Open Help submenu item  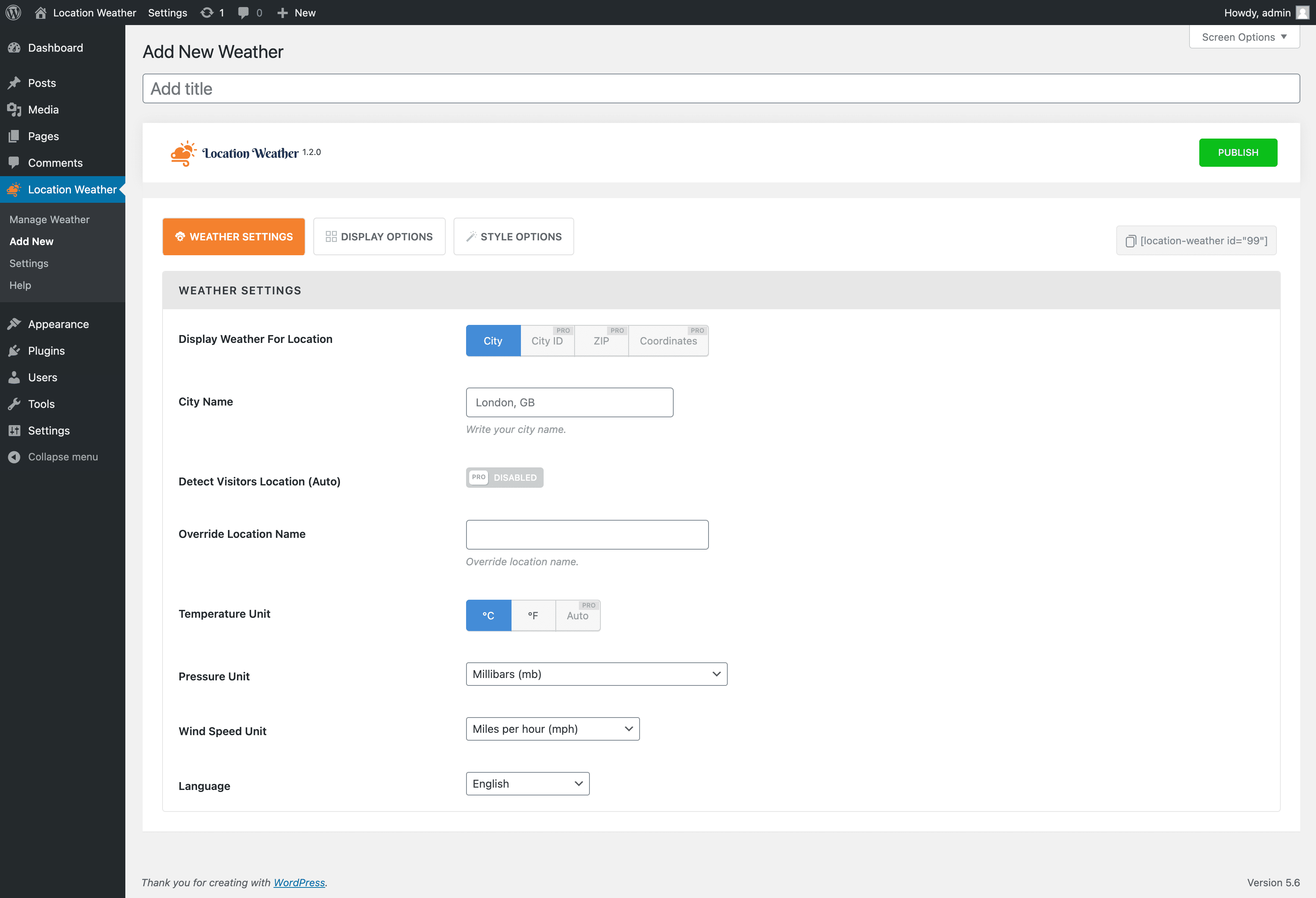point(20,285)
